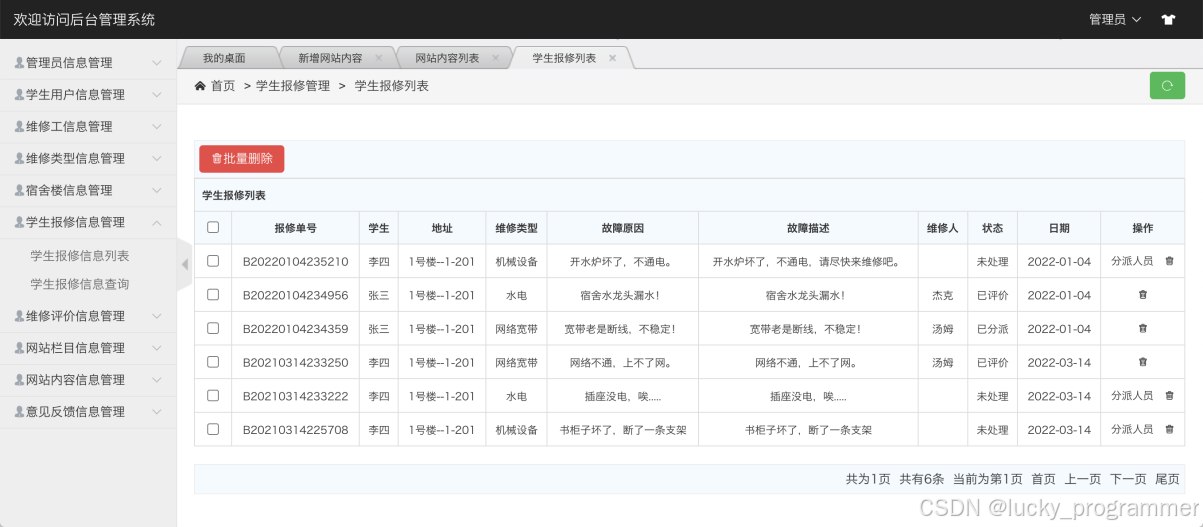Check the row B20210314233222 checkbox
1203x527 pixels.
tap(213, 395)
